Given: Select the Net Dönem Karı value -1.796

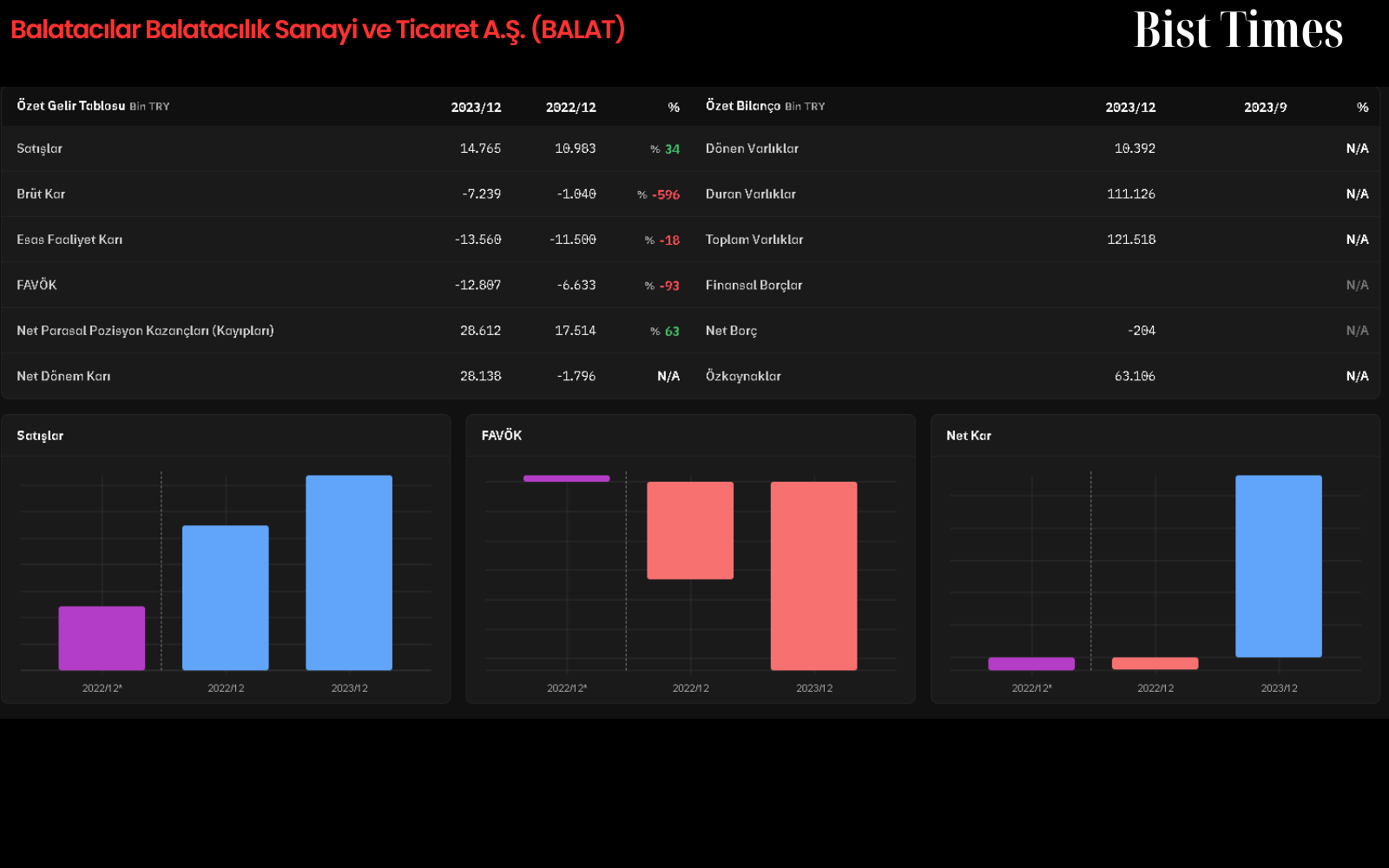Looking at the screenshot, I should [576, 376].
